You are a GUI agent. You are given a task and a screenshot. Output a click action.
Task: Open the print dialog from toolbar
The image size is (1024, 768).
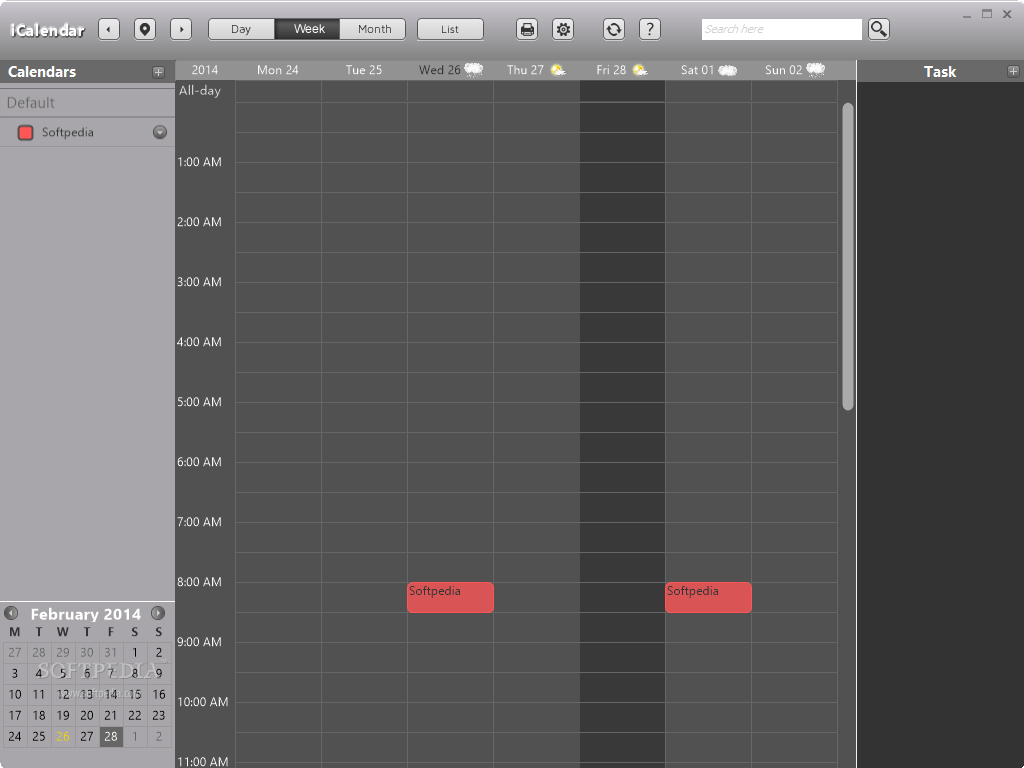point(527,29)
